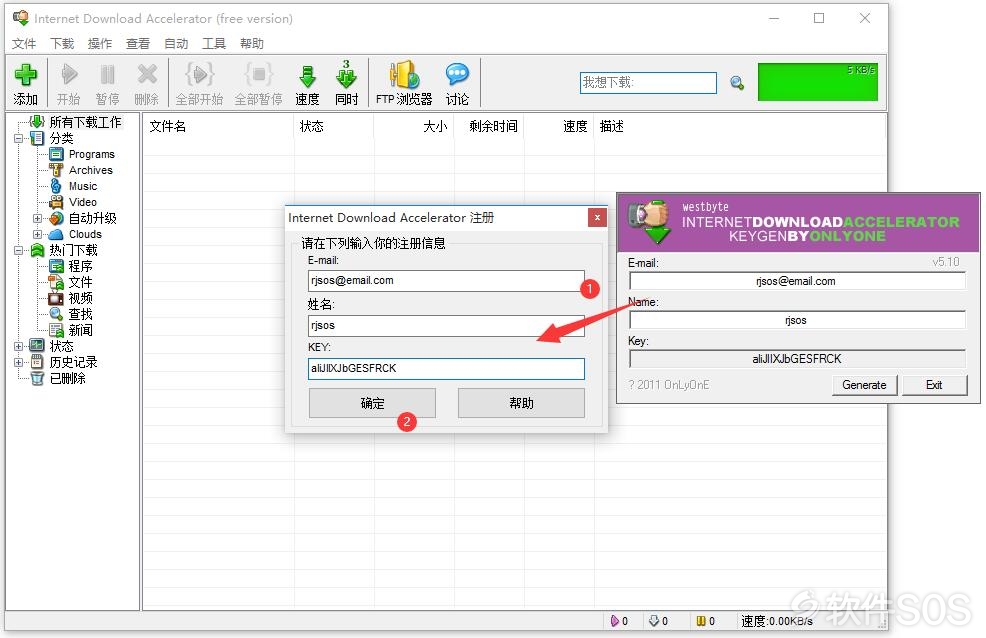Select the 视频 item under 热门下载
This screenshot has width=986, height=638.
[80, 298]
